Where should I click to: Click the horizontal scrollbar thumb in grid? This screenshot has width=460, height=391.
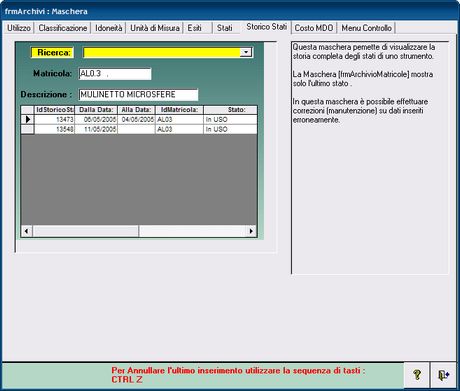tap(86, 231)
